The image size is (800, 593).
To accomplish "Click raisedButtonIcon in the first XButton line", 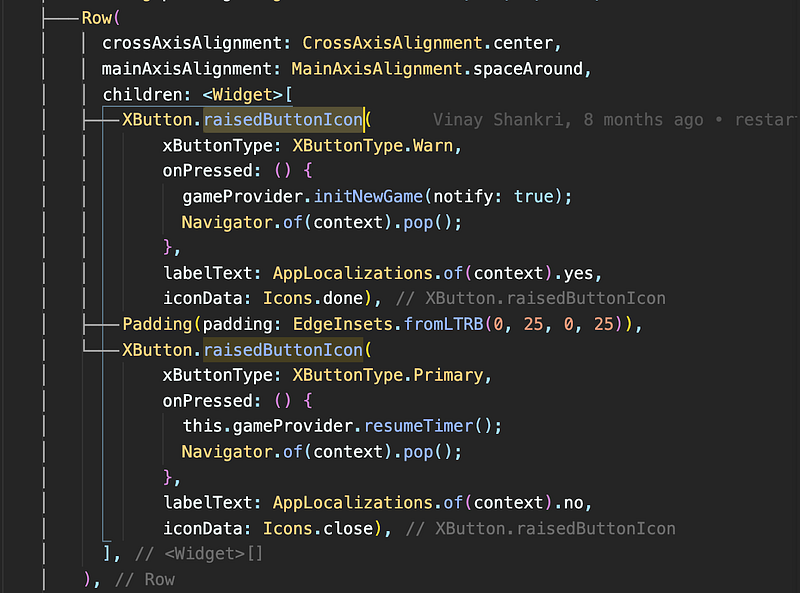I will [283, 119].
